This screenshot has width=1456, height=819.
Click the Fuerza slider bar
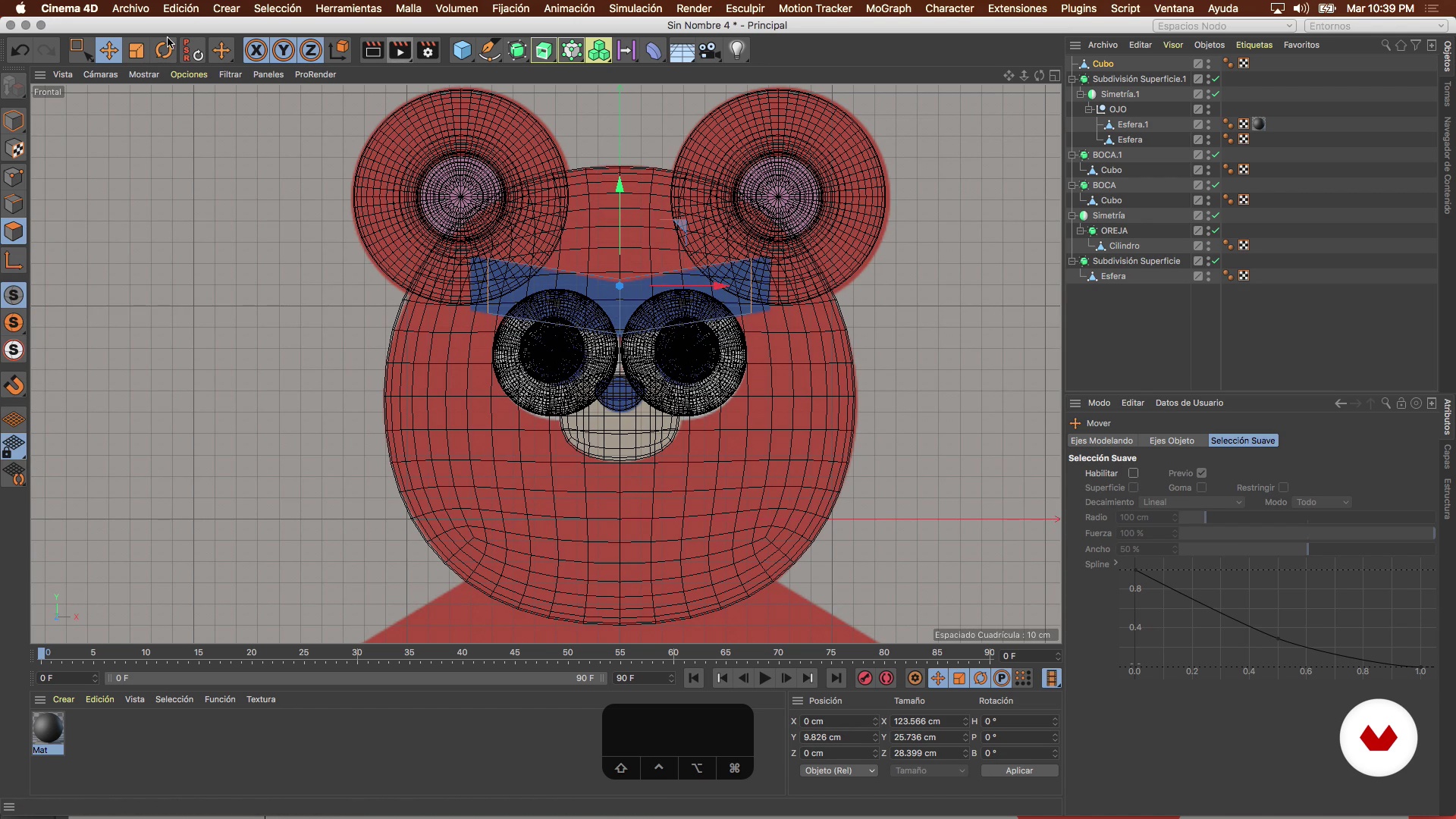click(x=1307, y=533)
